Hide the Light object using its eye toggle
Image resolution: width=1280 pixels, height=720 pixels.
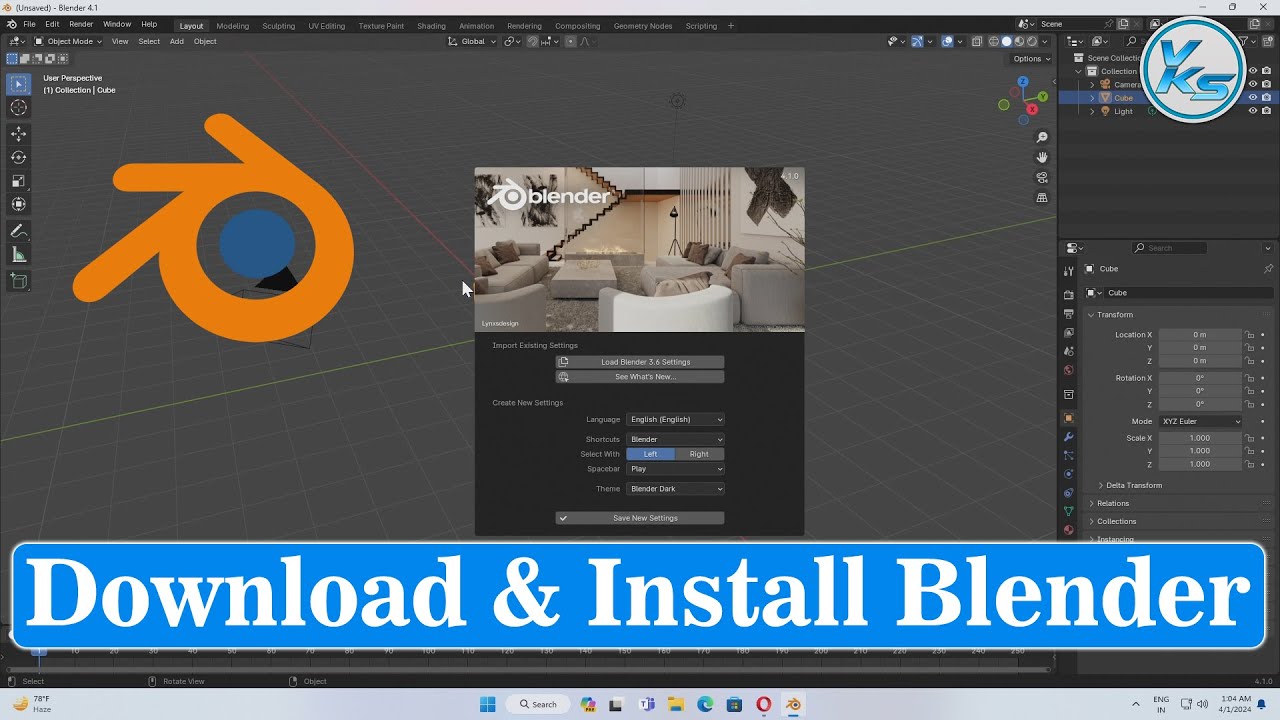coord(1253,110)
